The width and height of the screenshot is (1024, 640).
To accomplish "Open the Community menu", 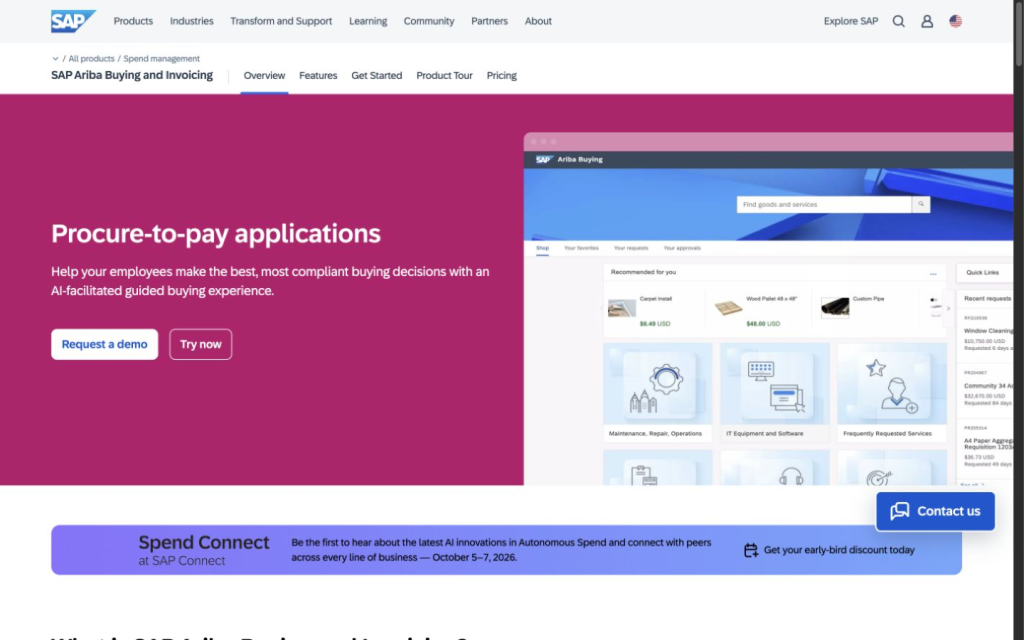I will click(428, 21).
